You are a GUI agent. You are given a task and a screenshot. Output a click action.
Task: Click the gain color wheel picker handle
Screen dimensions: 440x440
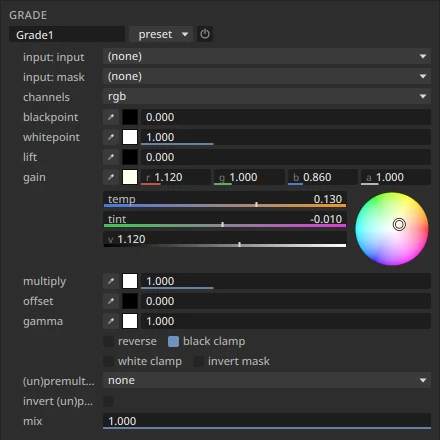click(399, 224)
